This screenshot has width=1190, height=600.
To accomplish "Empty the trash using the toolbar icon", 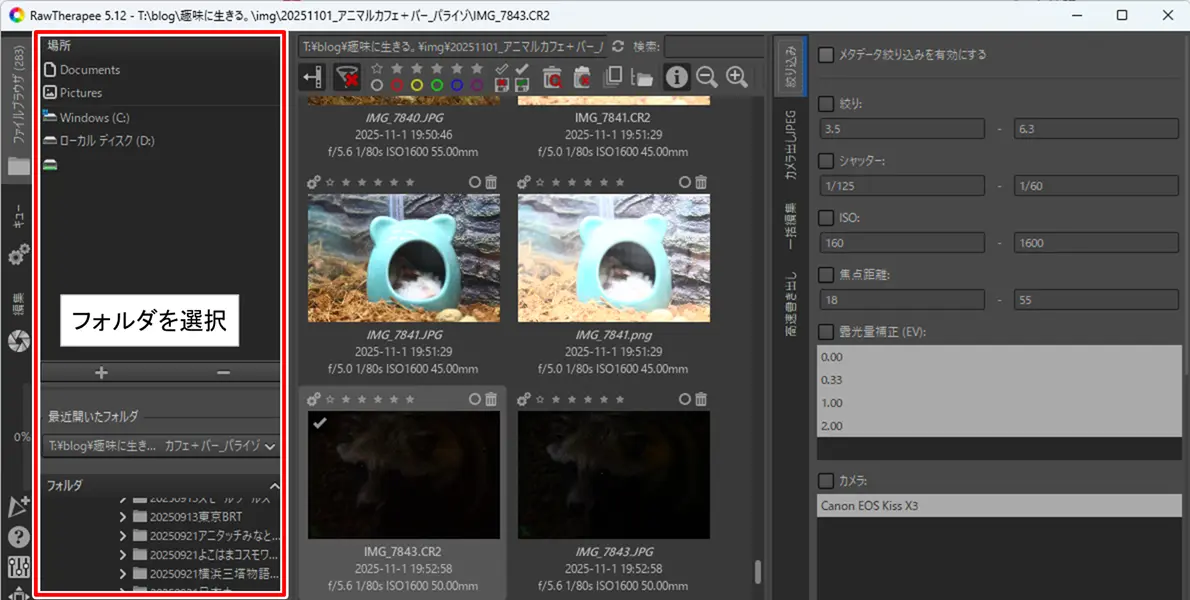I will (x=583, y=76).
